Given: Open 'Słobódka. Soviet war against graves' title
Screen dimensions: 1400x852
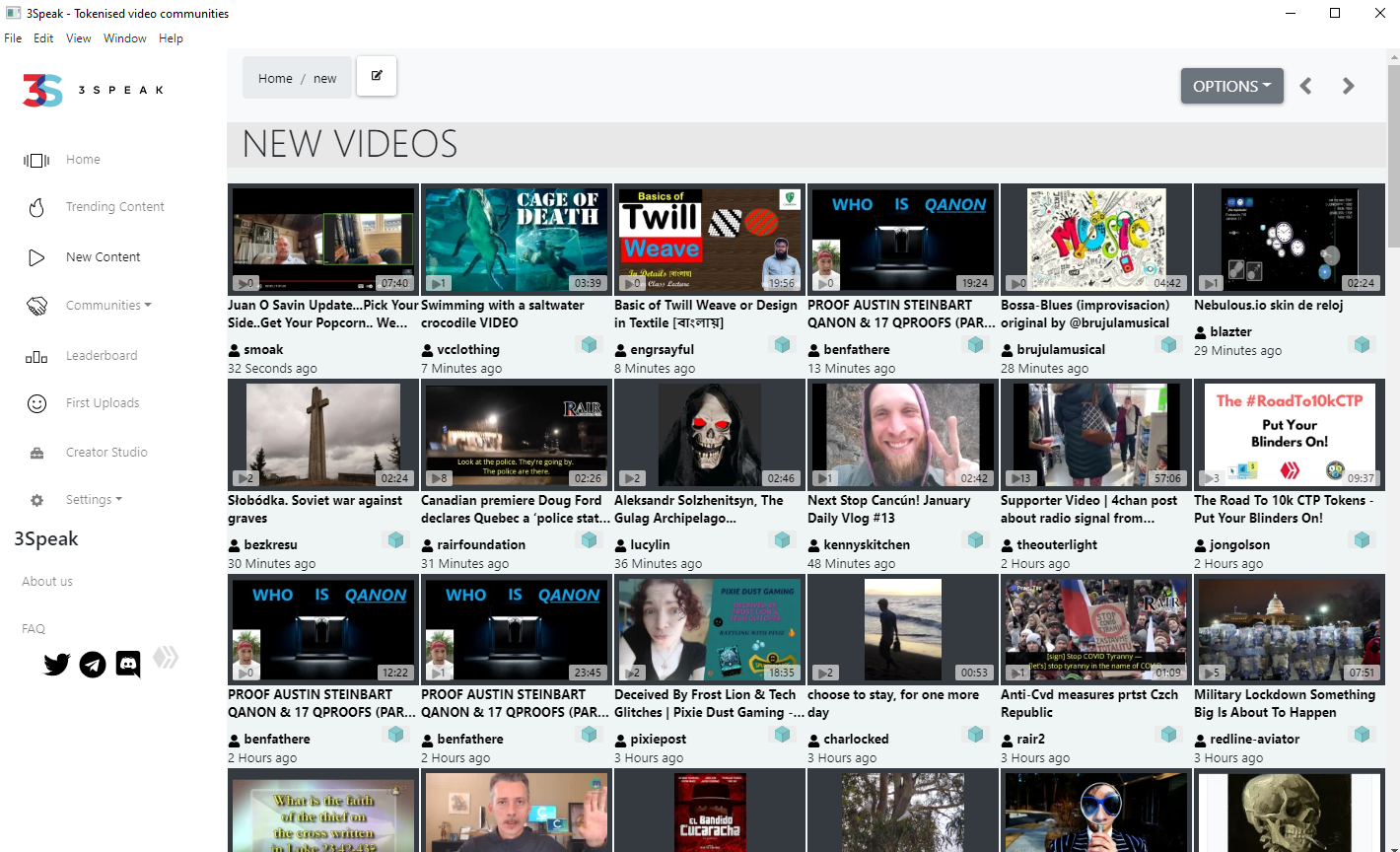Looking at the screenshot, I should tap(315, 510).
